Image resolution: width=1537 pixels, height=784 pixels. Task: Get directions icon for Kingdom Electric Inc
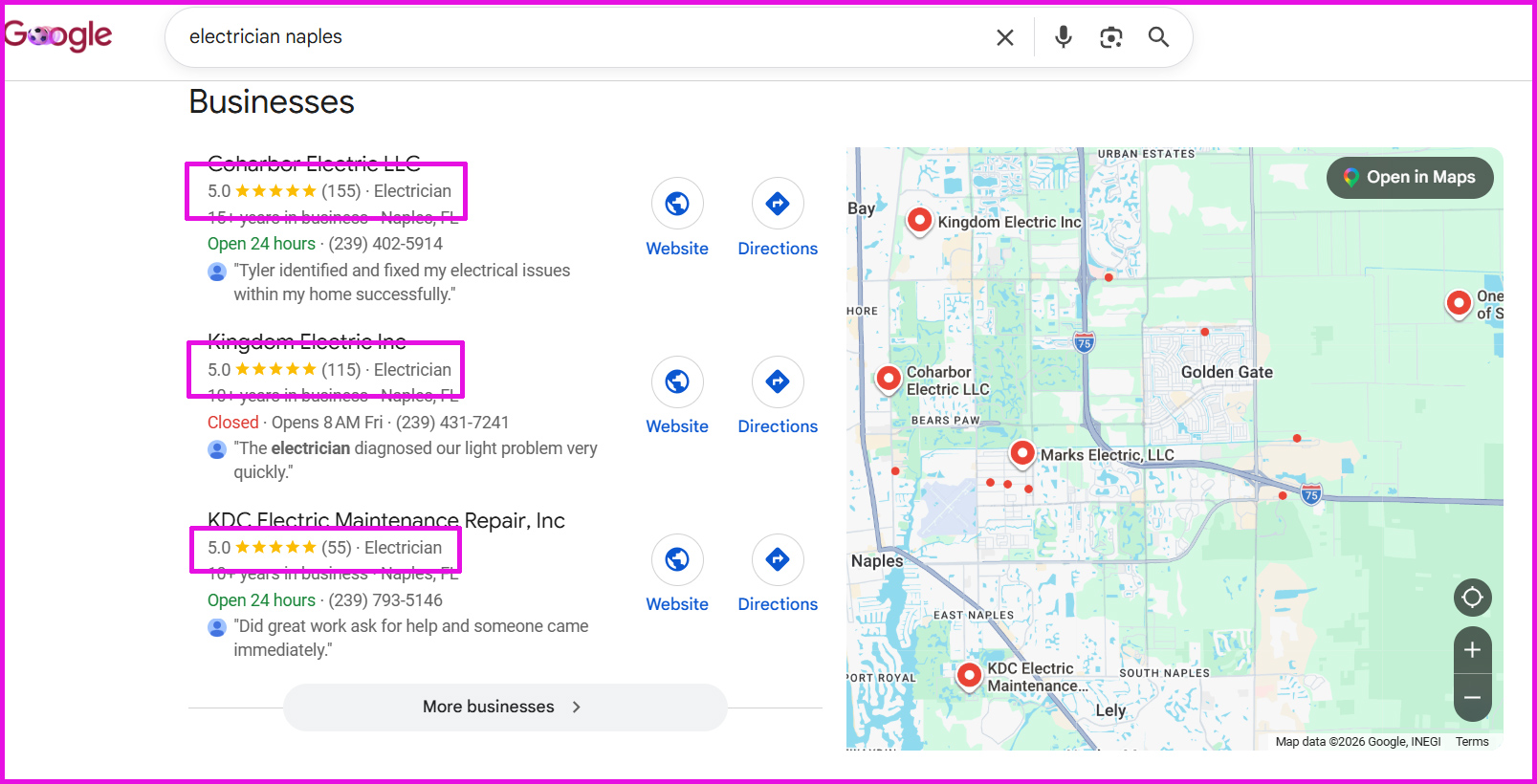click(x=778, y=381)
